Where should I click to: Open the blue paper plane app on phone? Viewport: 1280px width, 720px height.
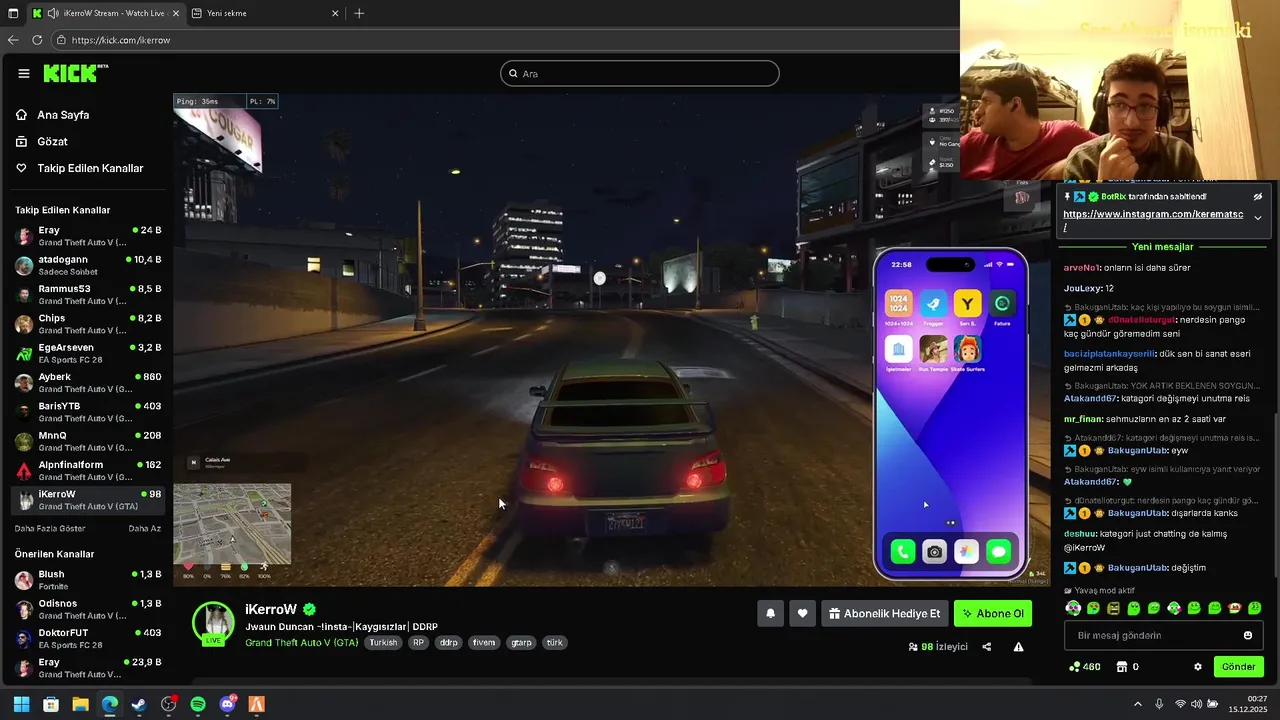tap(933, 304)
